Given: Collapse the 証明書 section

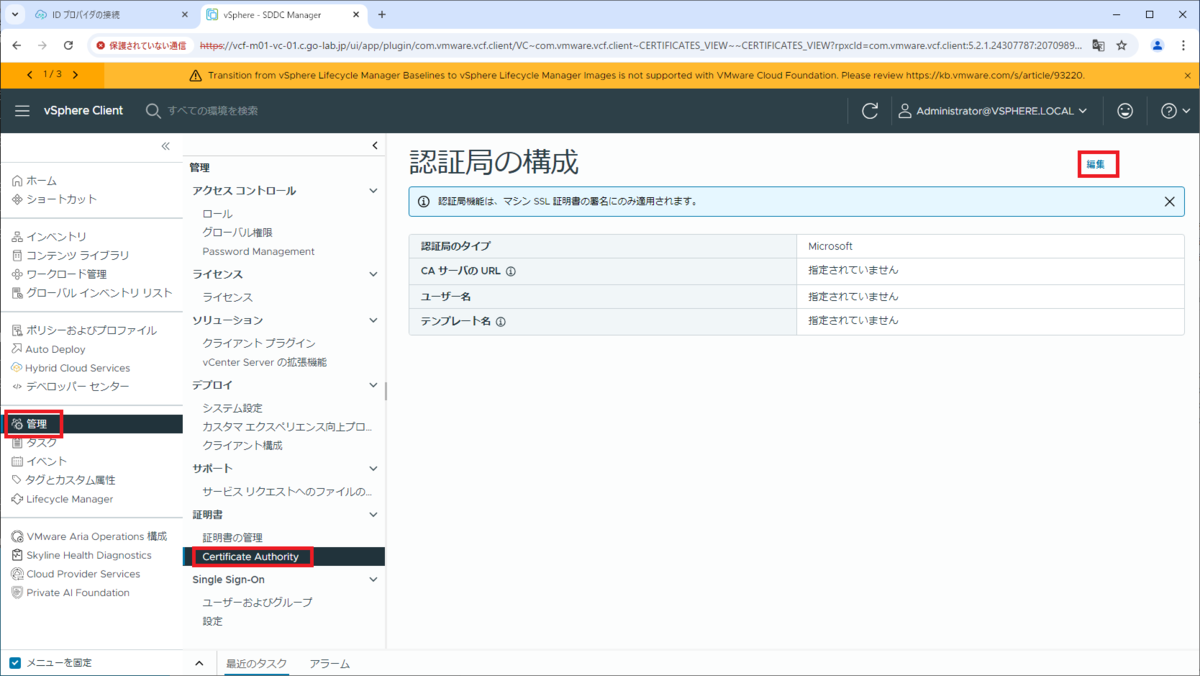Looking at the screenshot, I should click(x=373, y=515).
